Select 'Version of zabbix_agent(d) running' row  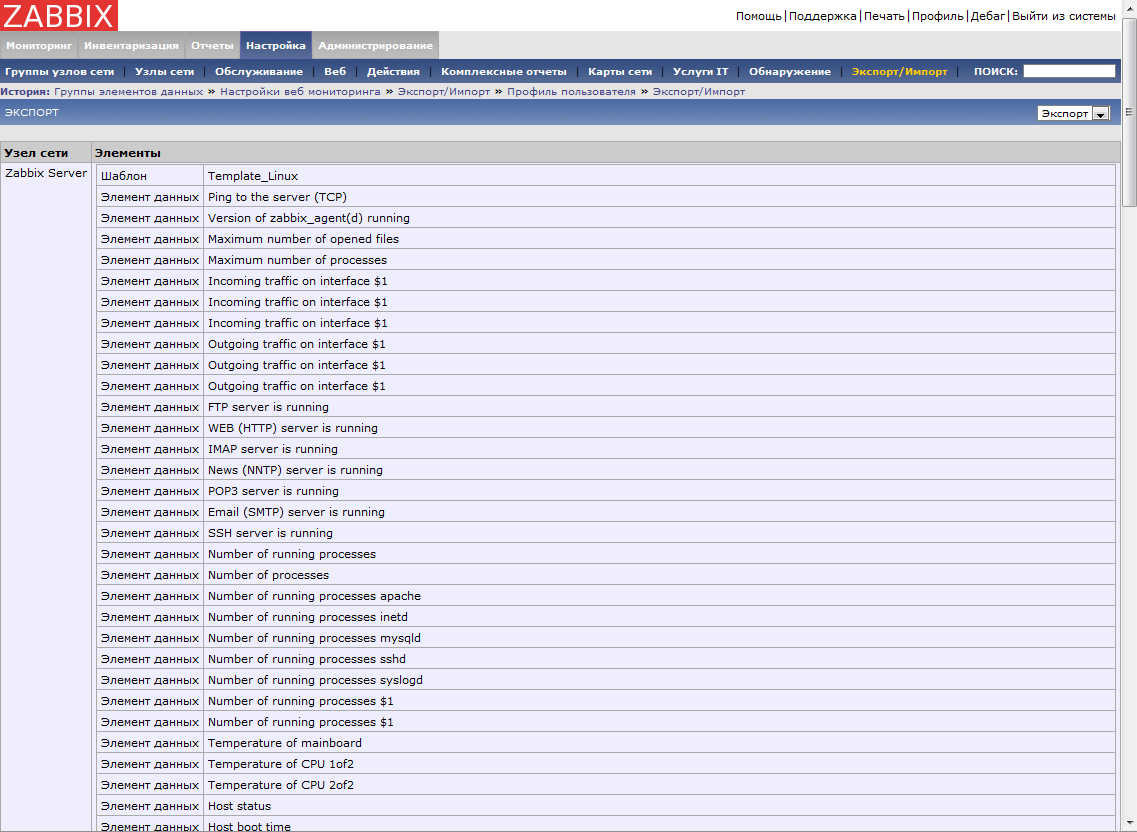click(606, 218)
